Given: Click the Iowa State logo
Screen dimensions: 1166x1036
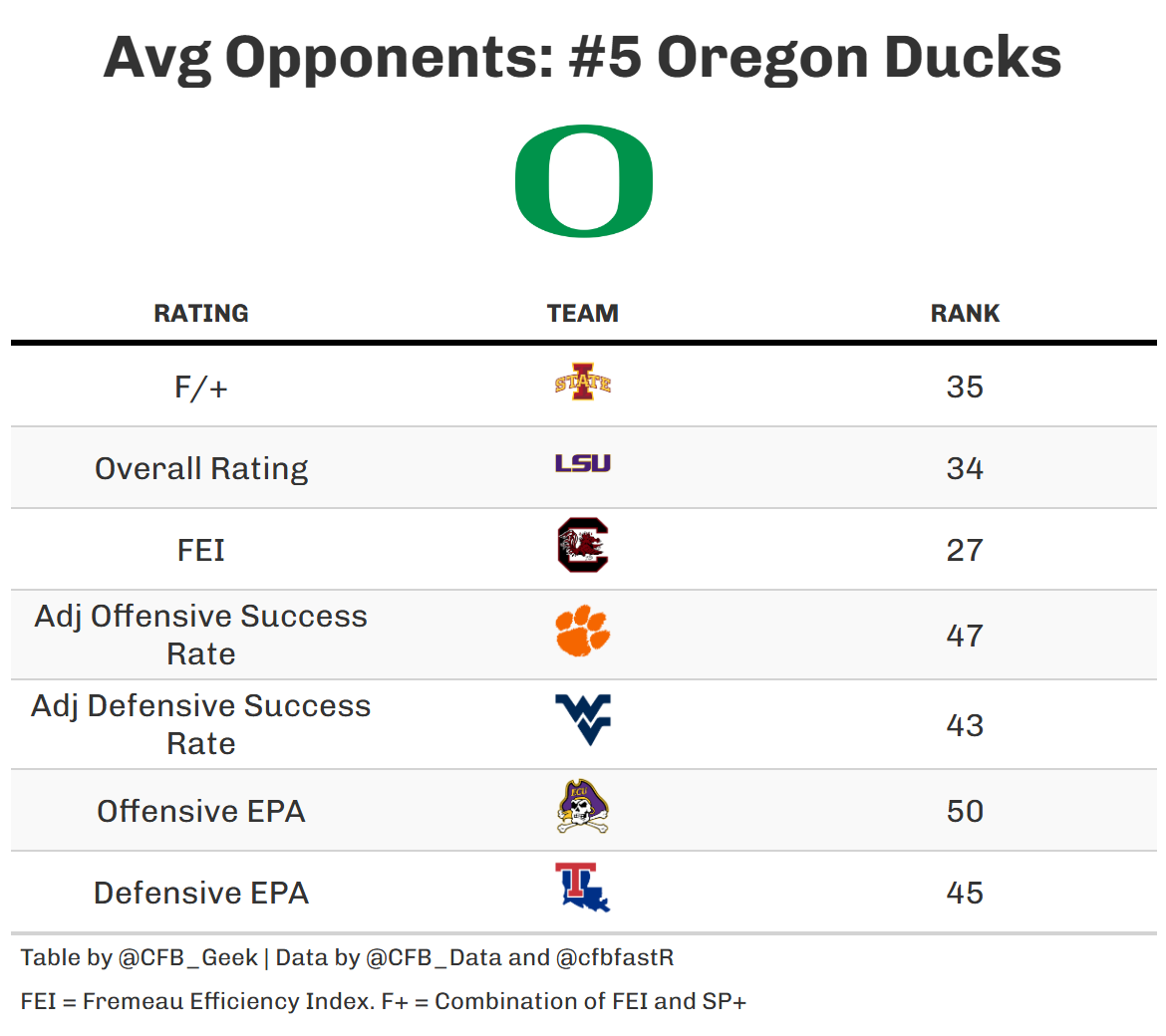Looking at the screenshot, I should 583,383.
